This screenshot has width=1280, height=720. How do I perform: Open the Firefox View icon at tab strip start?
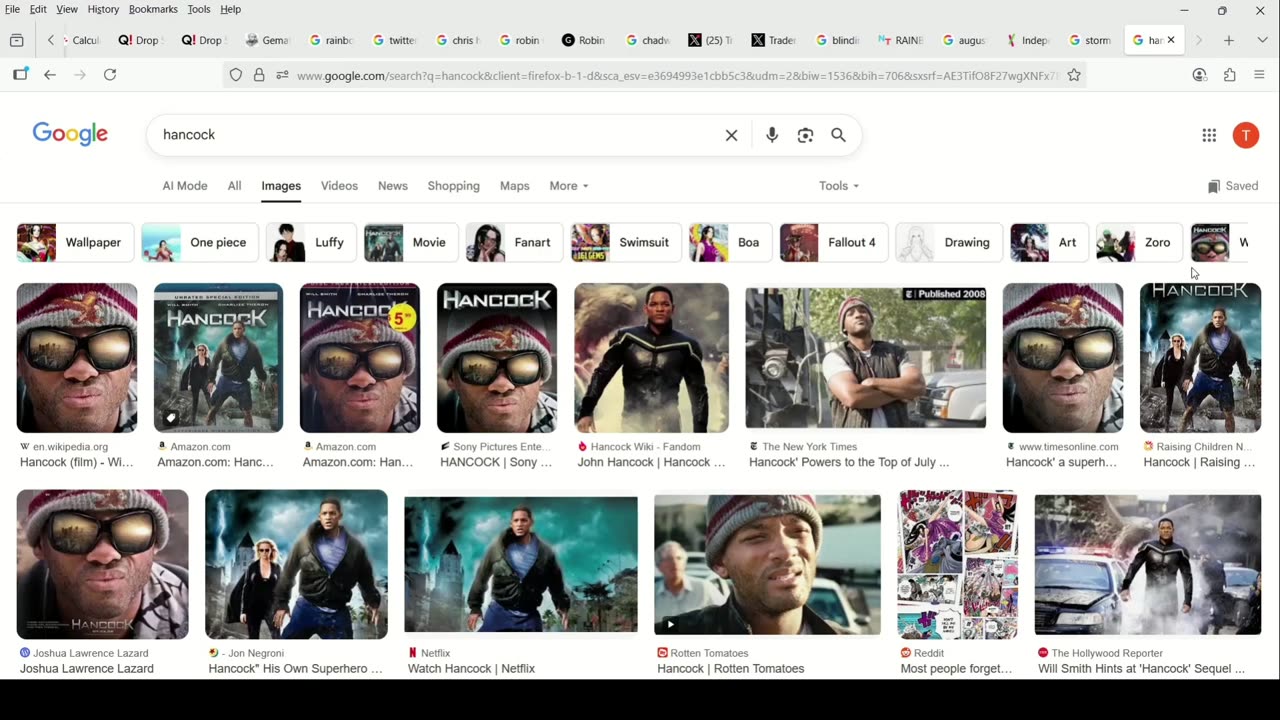(16, 40)
